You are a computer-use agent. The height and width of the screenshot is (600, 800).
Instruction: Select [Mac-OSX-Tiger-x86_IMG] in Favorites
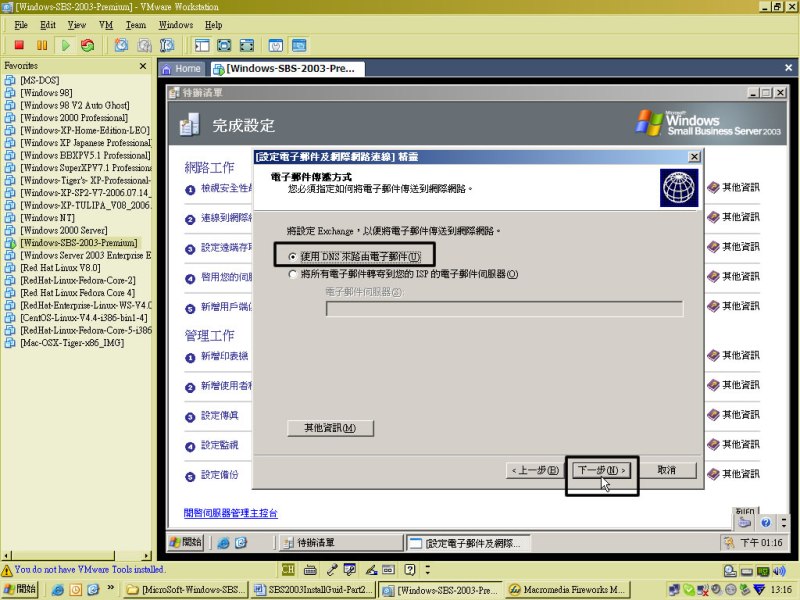(72, 343)
